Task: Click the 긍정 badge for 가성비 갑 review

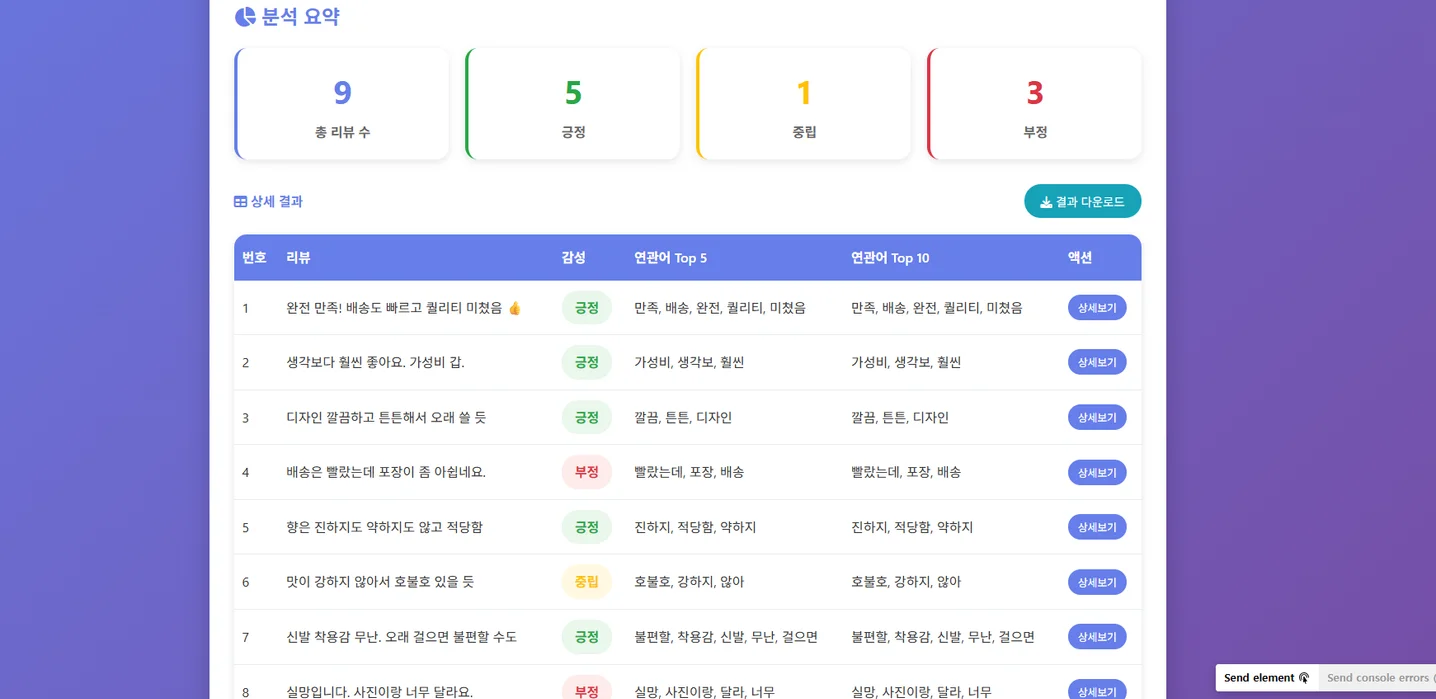Action: (x=587, y=362)
